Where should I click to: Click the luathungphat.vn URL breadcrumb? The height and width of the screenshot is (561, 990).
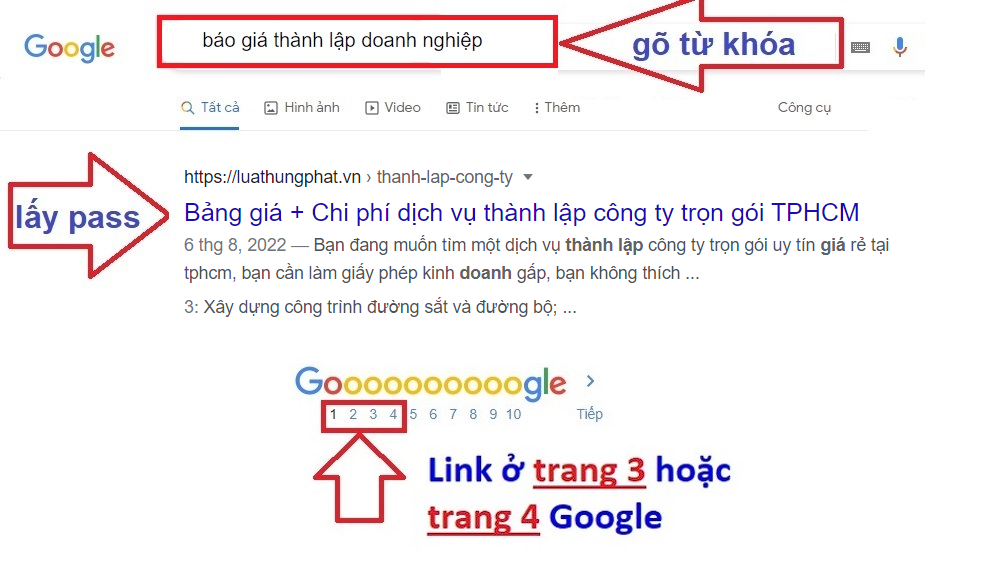[x=272, y=177]
